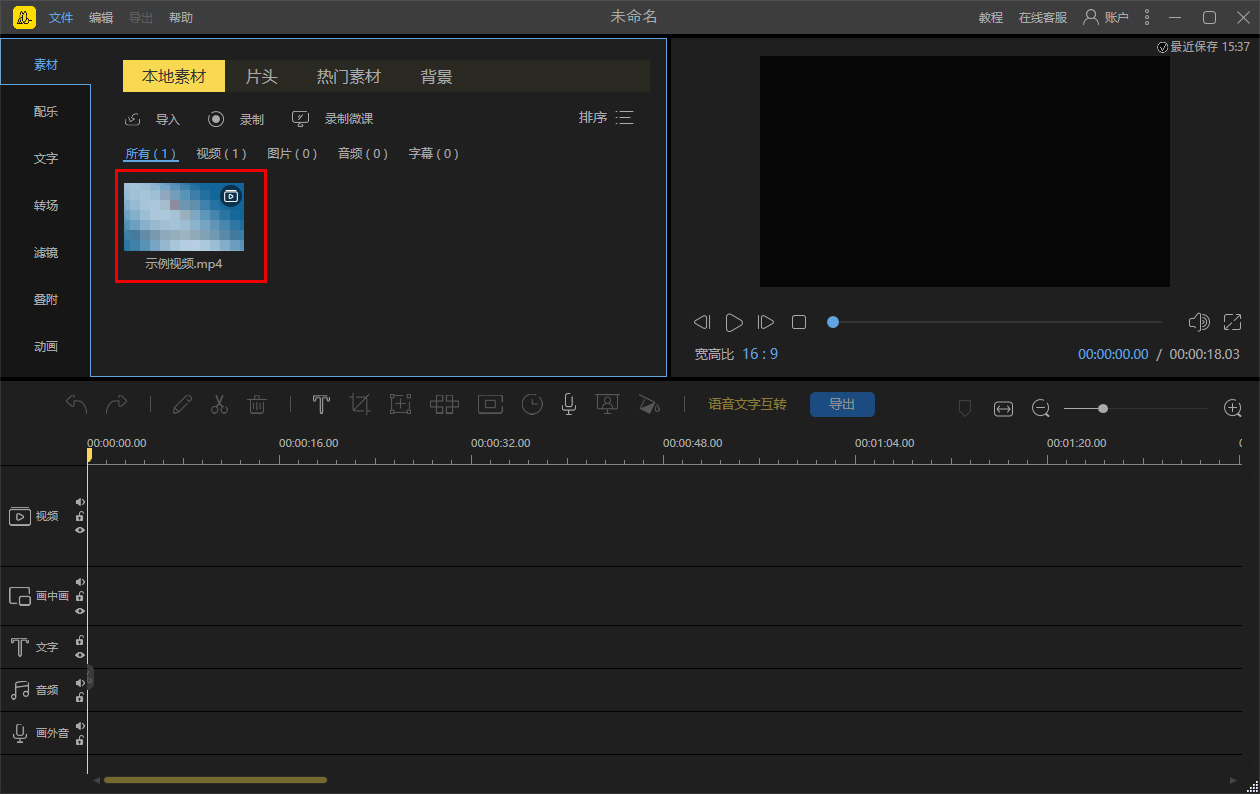The image size is (1260, 794).
Task: Click the timeline zoom slider handle
Action: pos(1102,408)
